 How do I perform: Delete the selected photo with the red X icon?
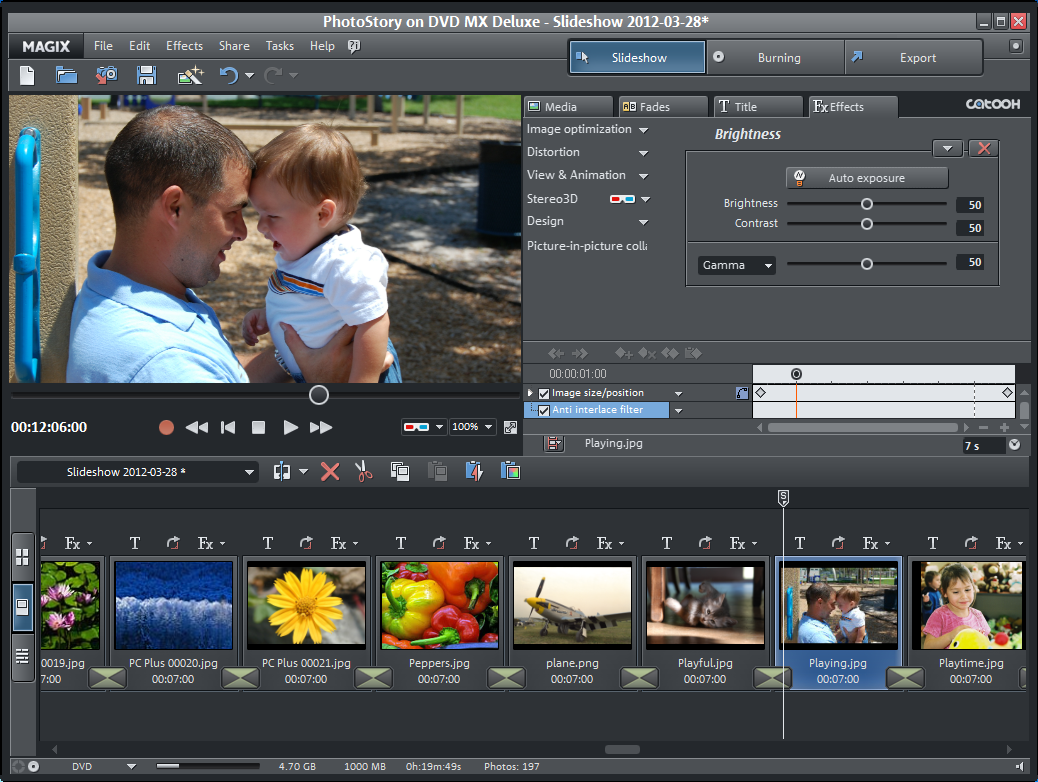(330, 471)
